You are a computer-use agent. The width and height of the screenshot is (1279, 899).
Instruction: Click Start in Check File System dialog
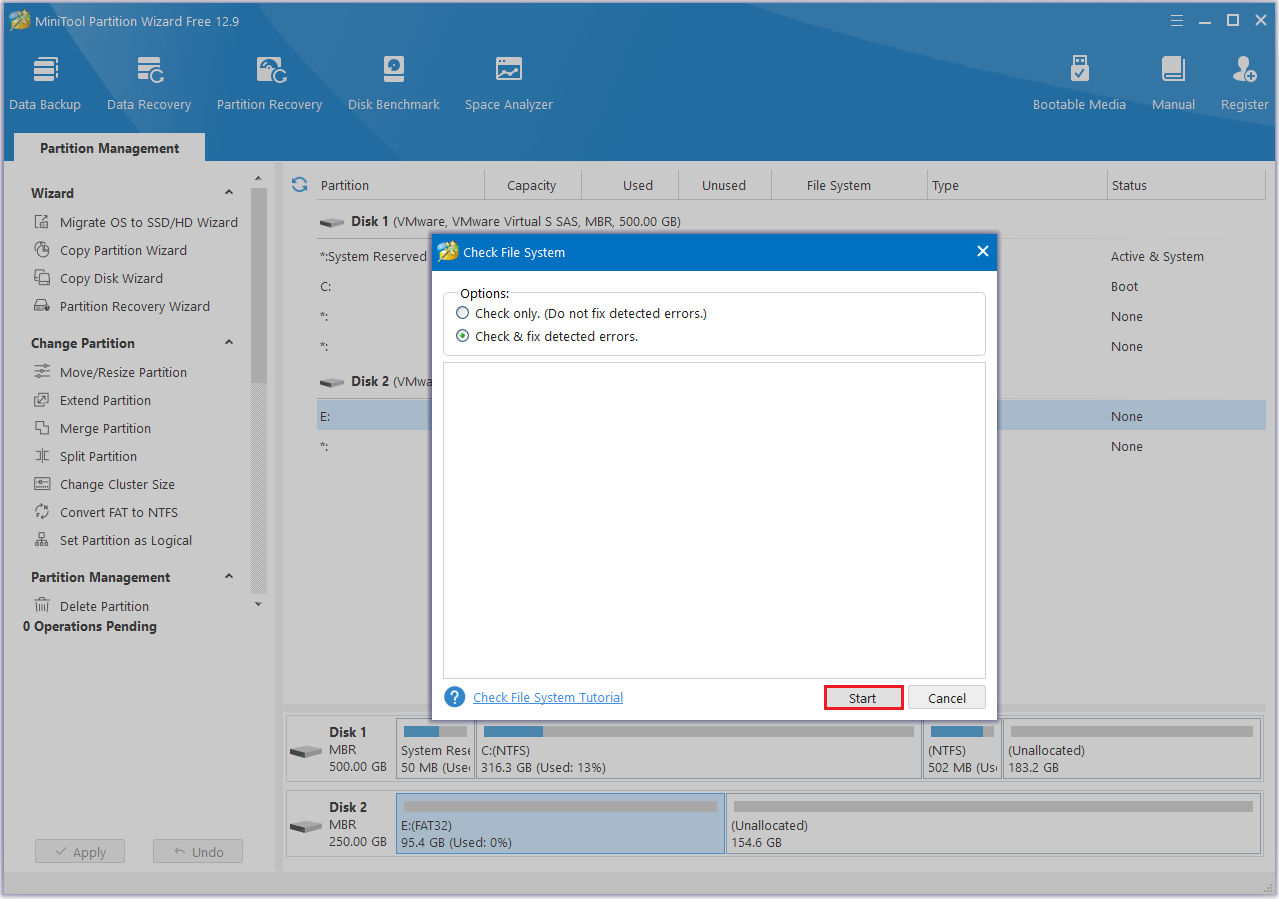(x=863, y=698)
